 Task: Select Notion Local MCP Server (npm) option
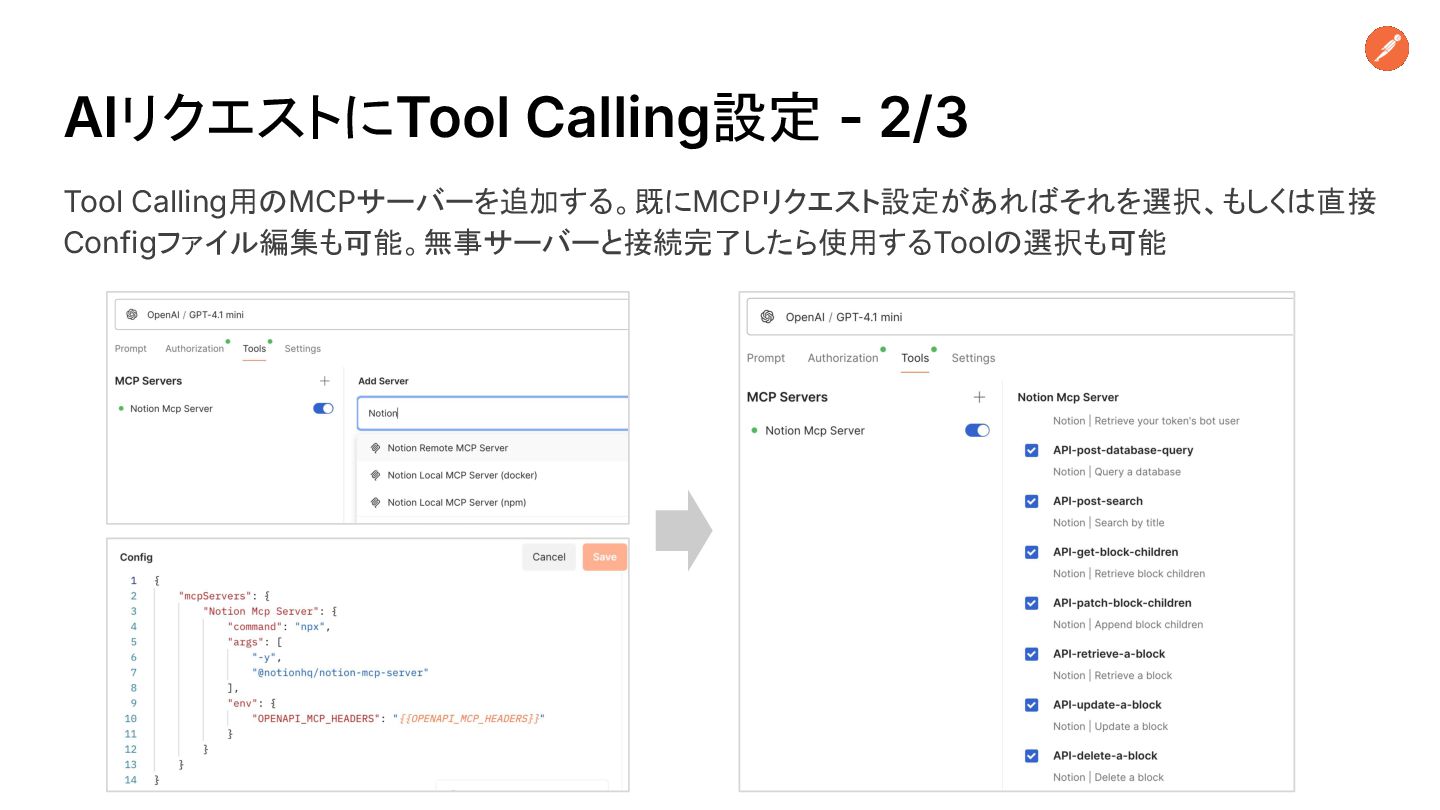point(493,502)
